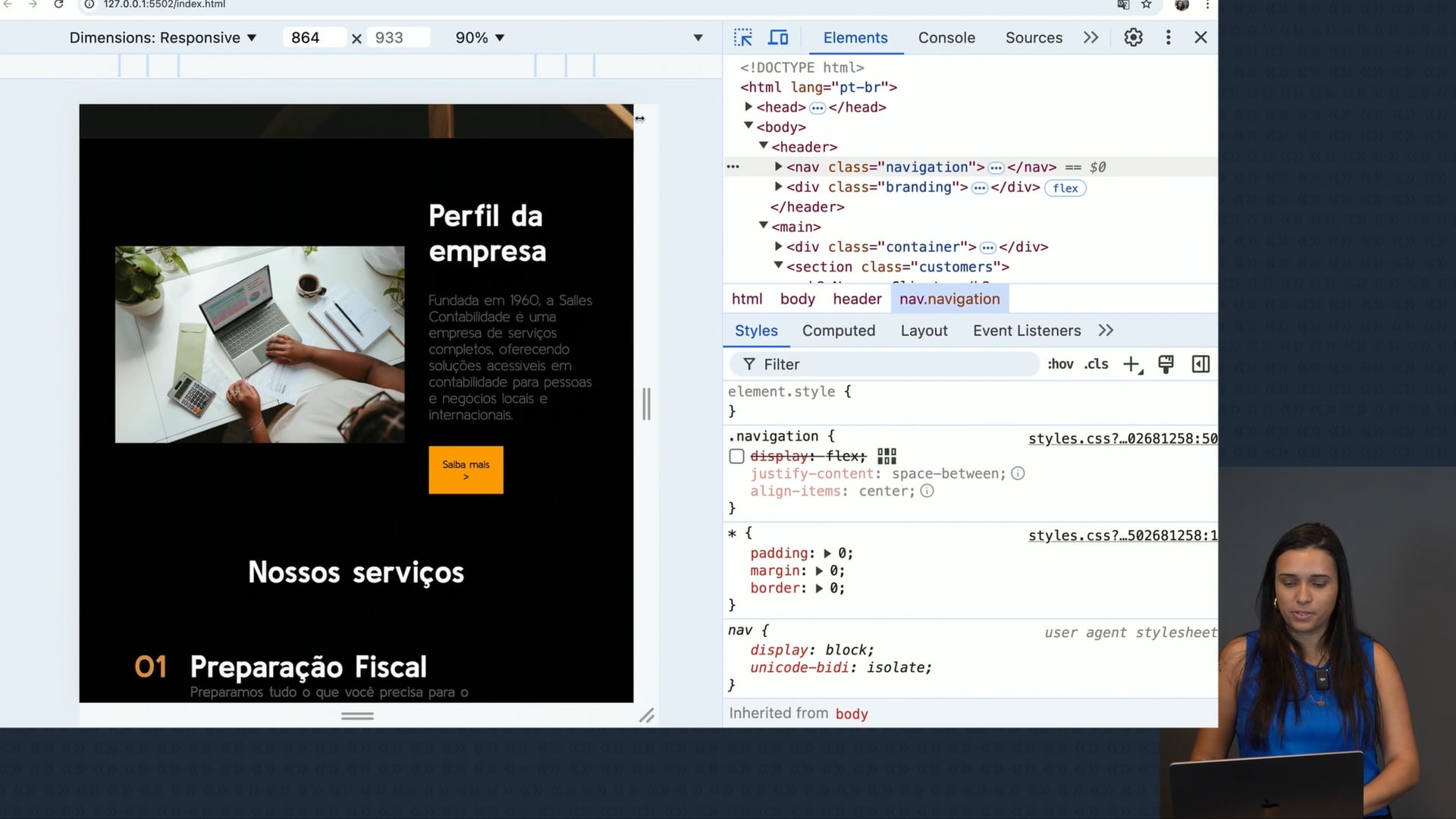Open the Computed styles tab

pyautogui.click(x=839, y=331)
